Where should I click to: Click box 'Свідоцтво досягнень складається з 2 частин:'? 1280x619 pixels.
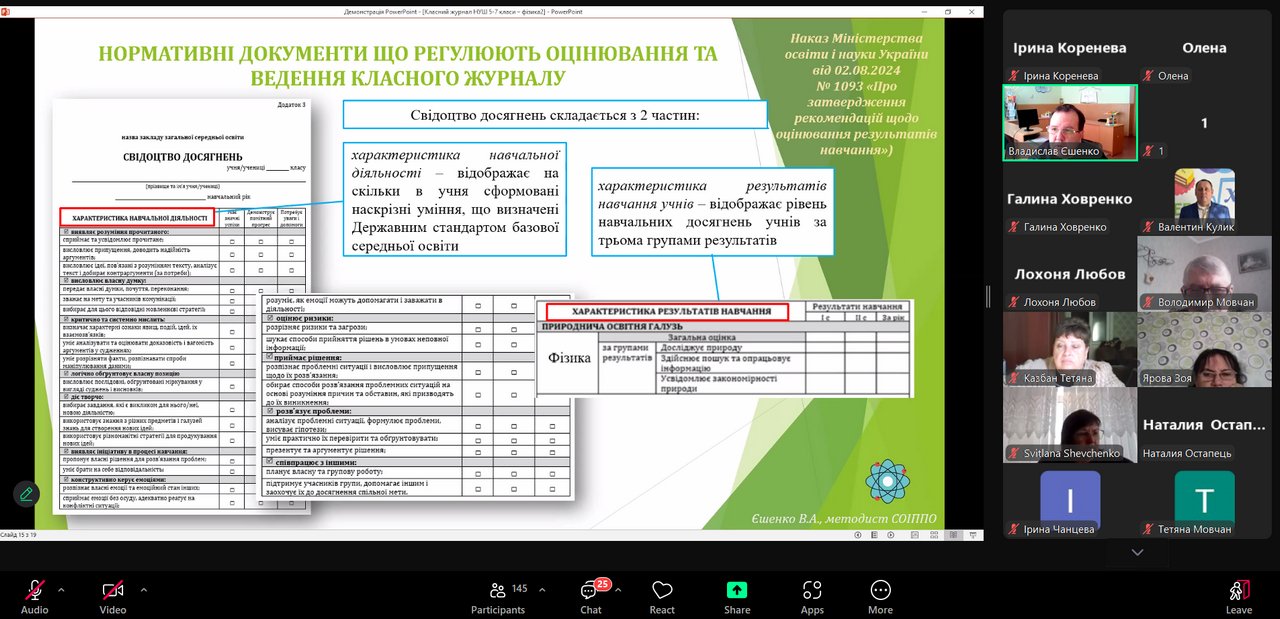(555, 114)
